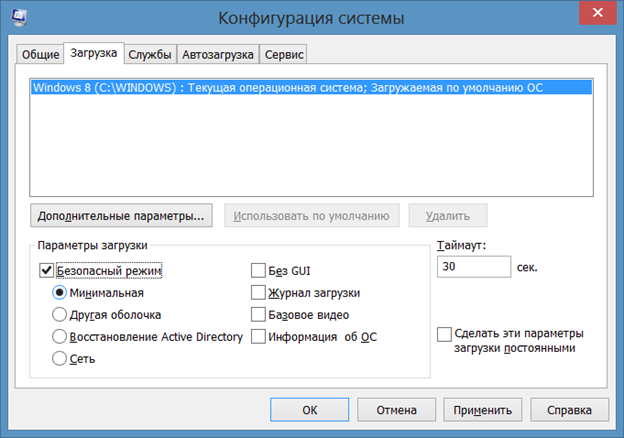Switch to the Общие tab
The height and width of the screenshot is (438, 624).
41,54
